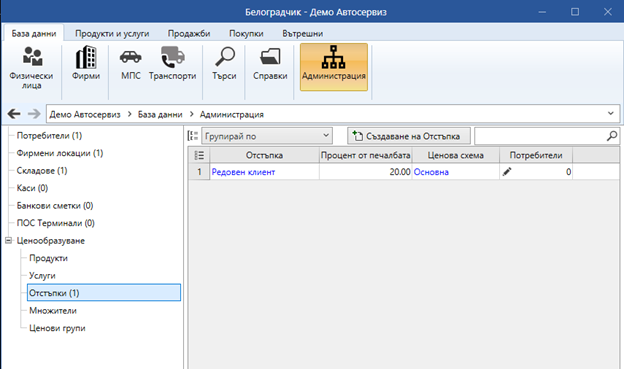
Task: Select ПОС Терминали (0) tree item
Action: [56, 223]
